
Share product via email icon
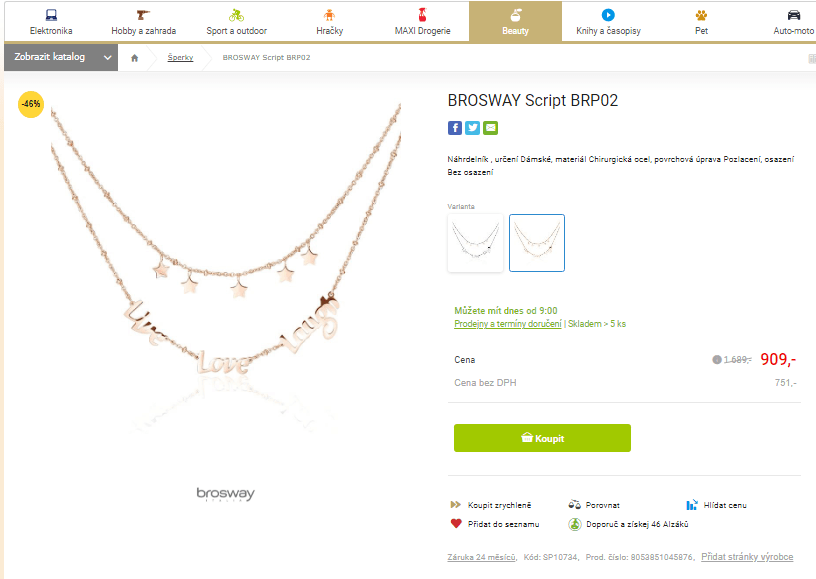490,128
